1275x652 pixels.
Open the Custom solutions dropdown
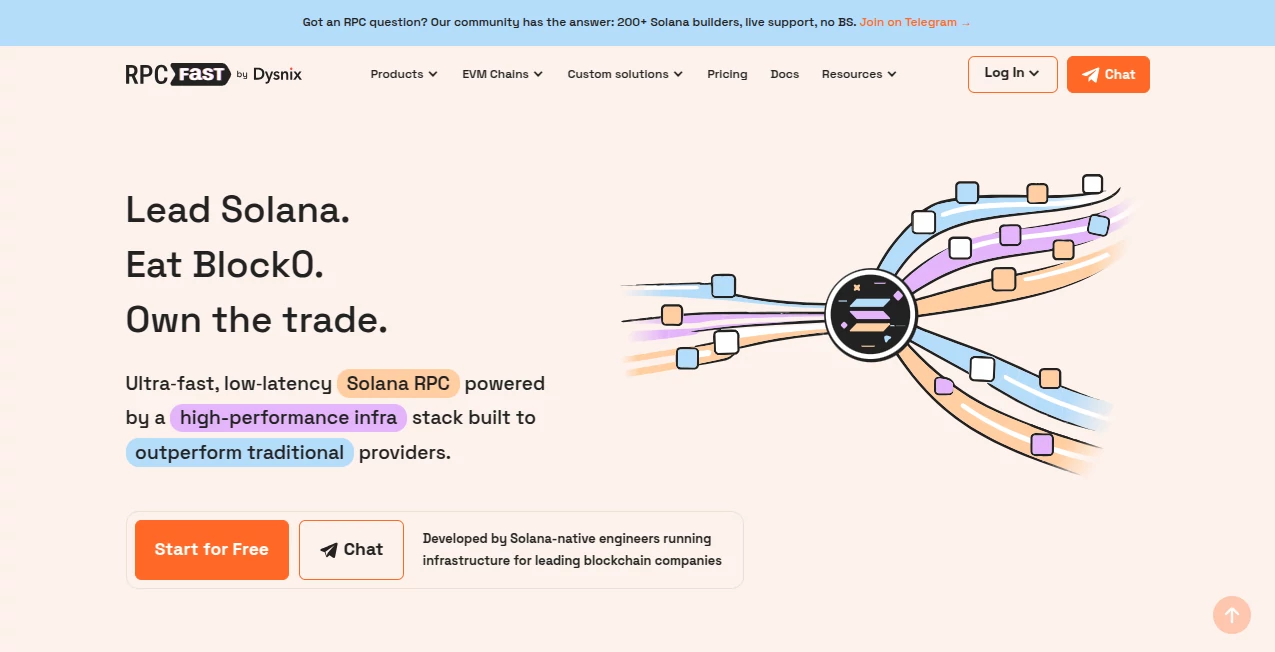coord(625,74)
